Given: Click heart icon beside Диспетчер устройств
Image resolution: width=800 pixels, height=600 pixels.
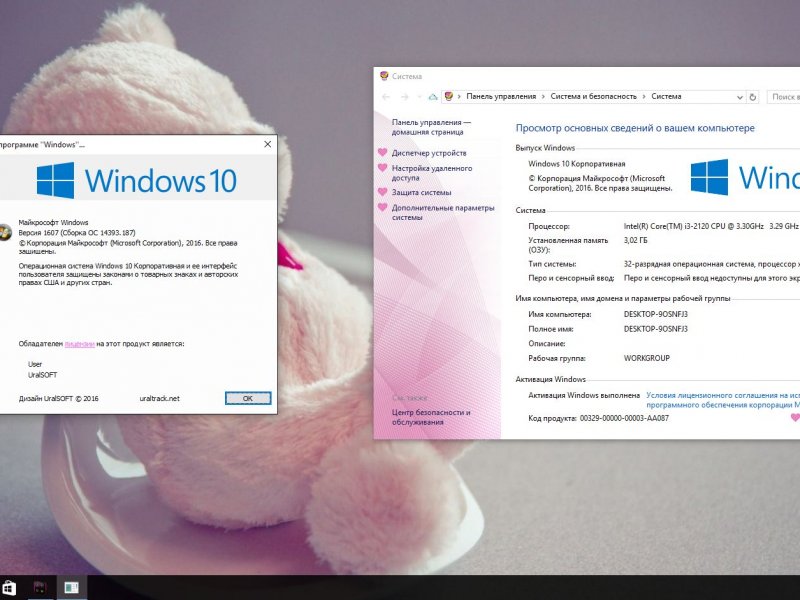Looking at the screenshot, I should point(383,152).
